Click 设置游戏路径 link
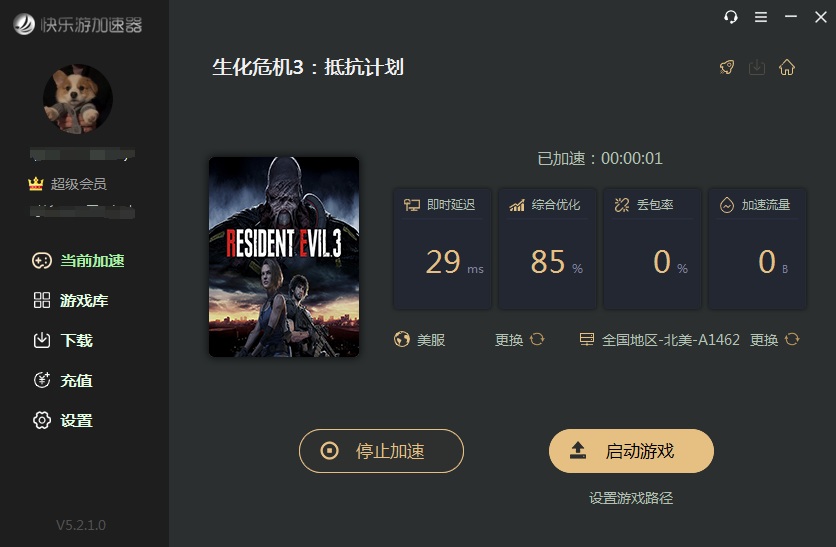Viewport: 836px width, 547px height. (x=631, y=498)
